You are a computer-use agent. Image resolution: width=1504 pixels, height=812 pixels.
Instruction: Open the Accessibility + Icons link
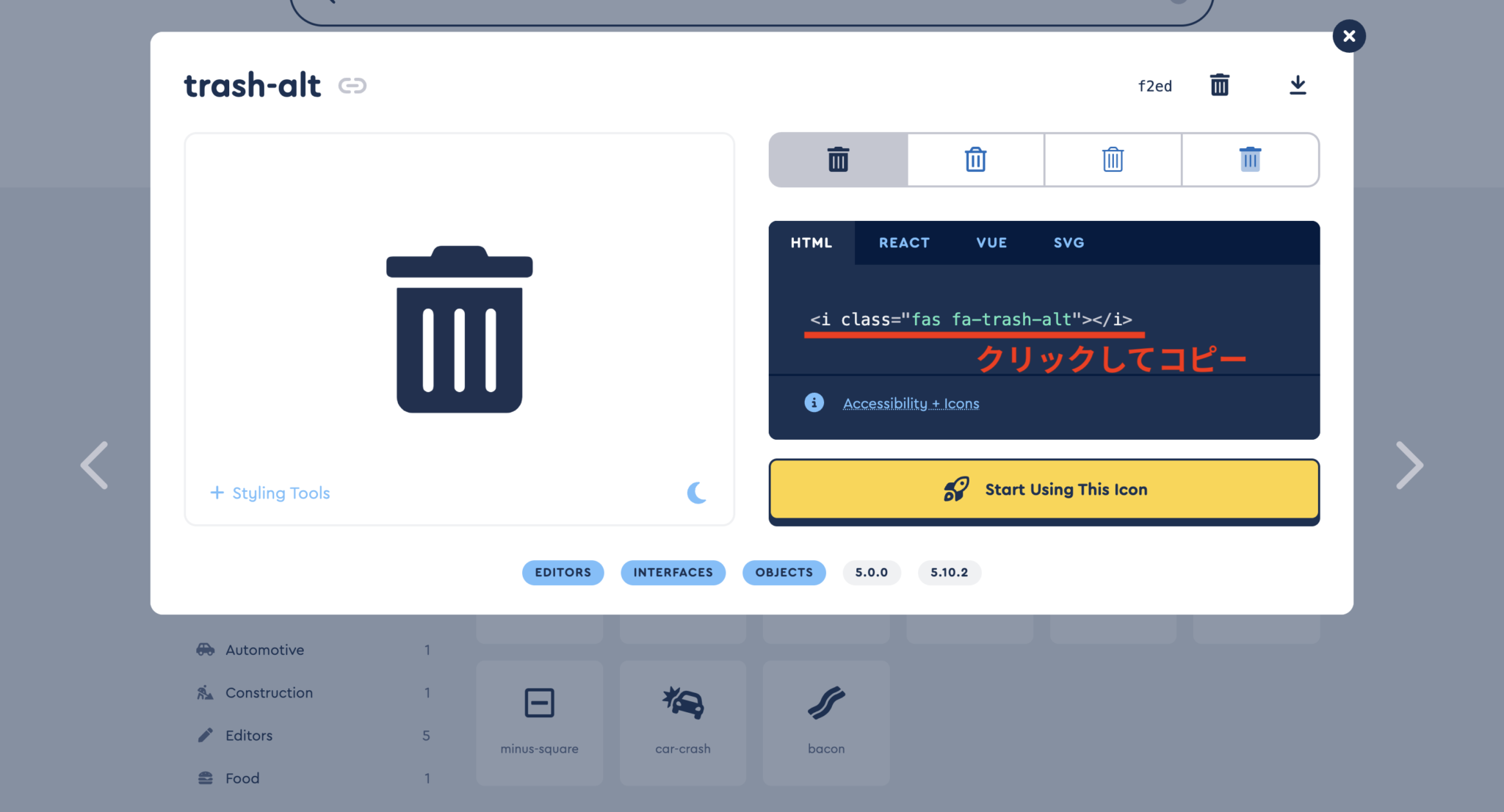click(911, 403)
